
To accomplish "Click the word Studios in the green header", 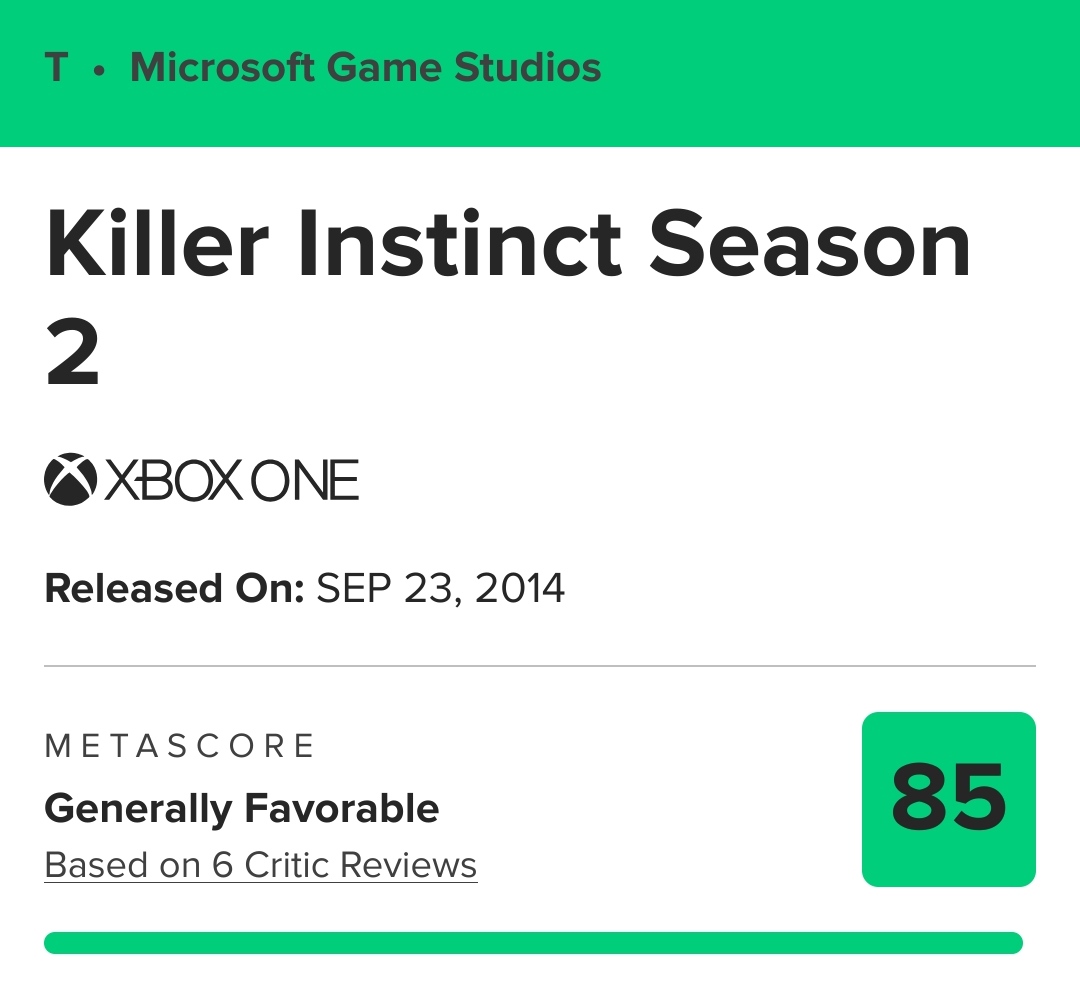I will [528, 68].
